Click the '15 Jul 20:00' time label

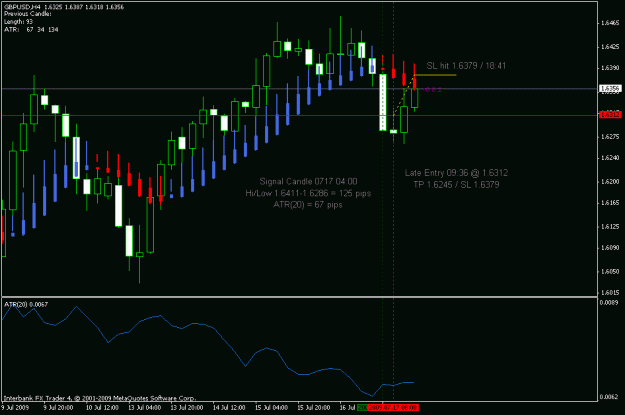tap(314, 407)
